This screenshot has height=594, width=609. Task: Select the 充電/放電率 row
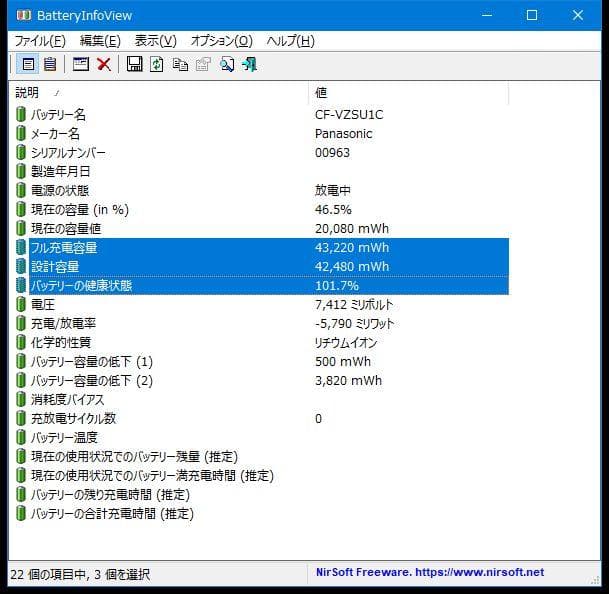click(x=262, y=324)
